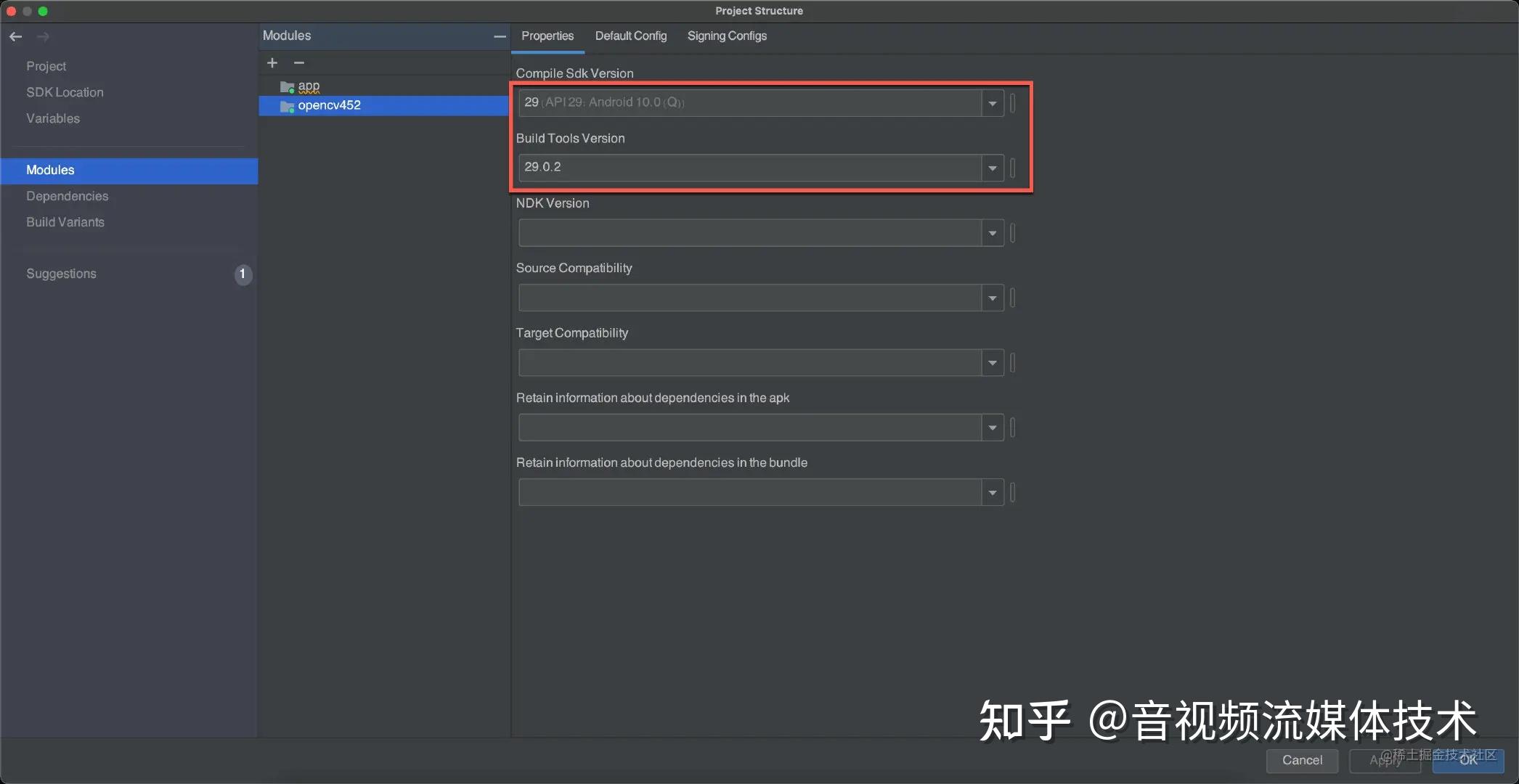Confirm settings with the OK button
The image size is (1519, 784).
(1467, 760)
